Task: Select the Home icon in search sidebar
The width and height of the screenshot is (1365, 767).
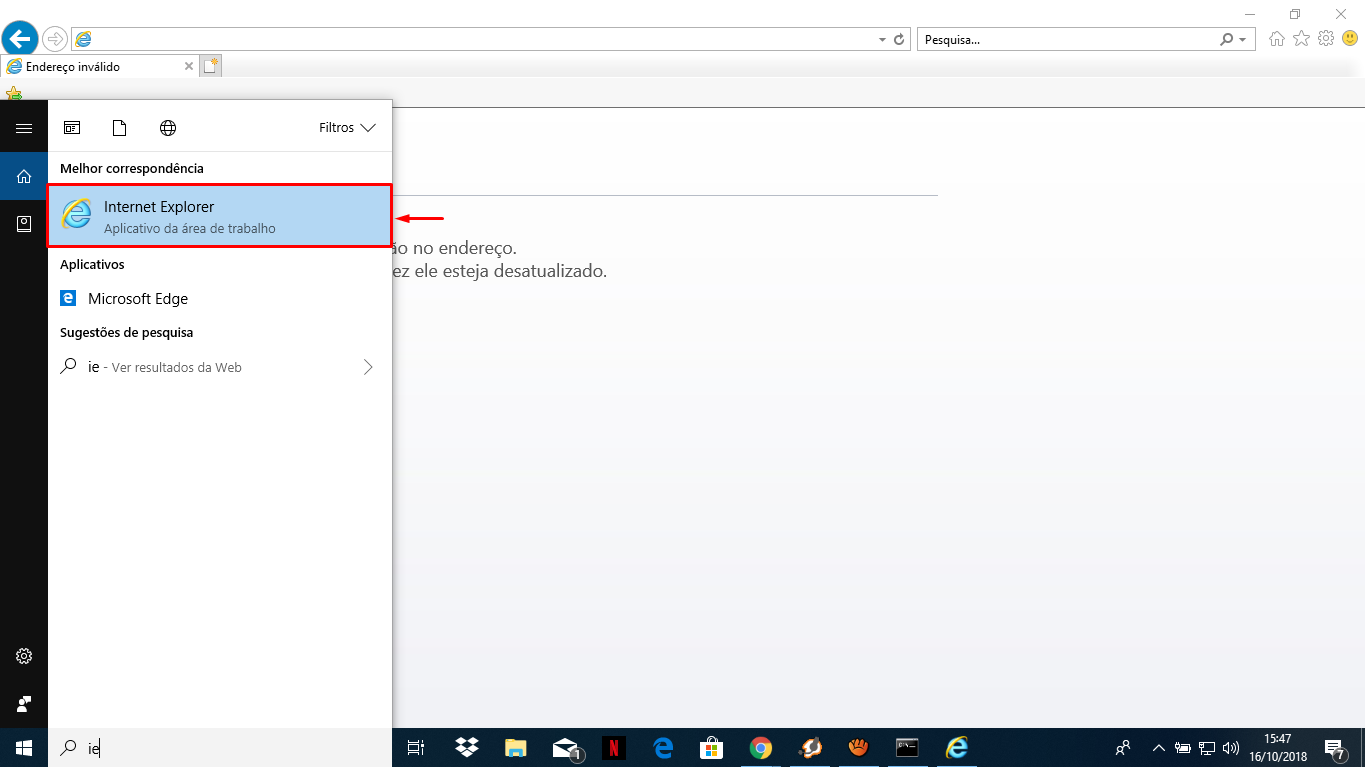Action: point(24,176)
